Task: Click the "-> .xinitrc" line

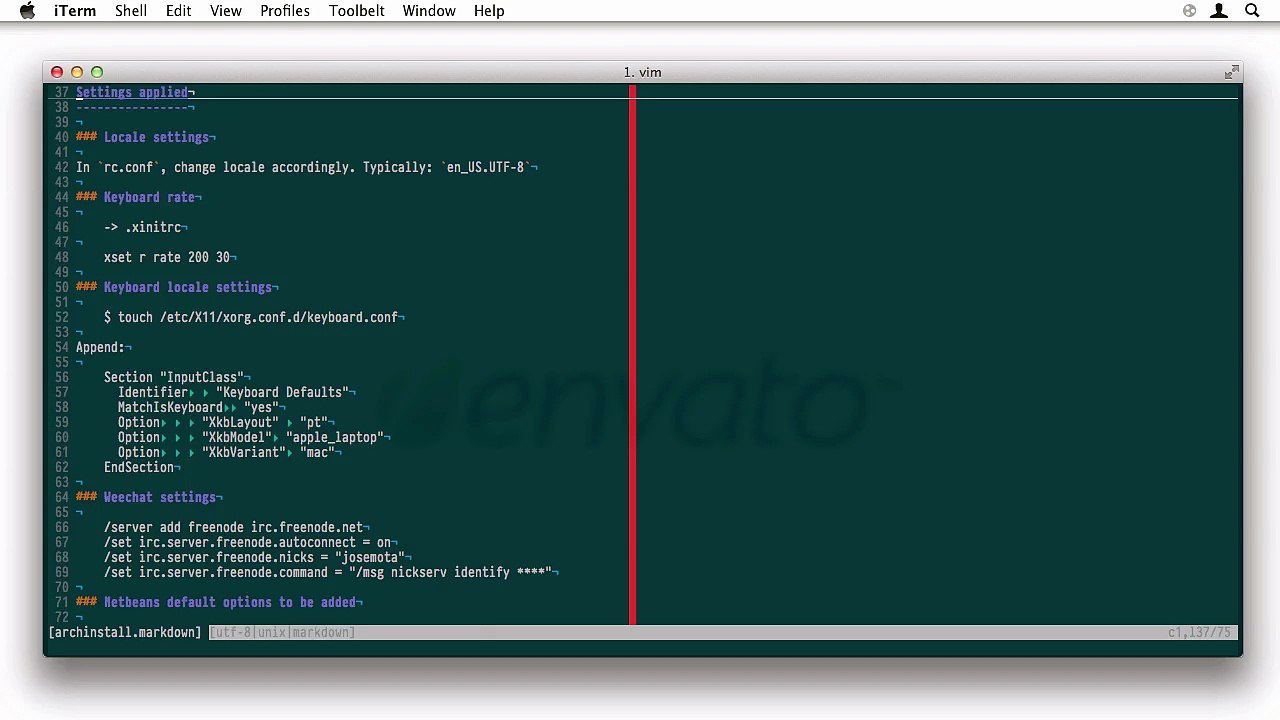Action: click(x=143, y=227)
